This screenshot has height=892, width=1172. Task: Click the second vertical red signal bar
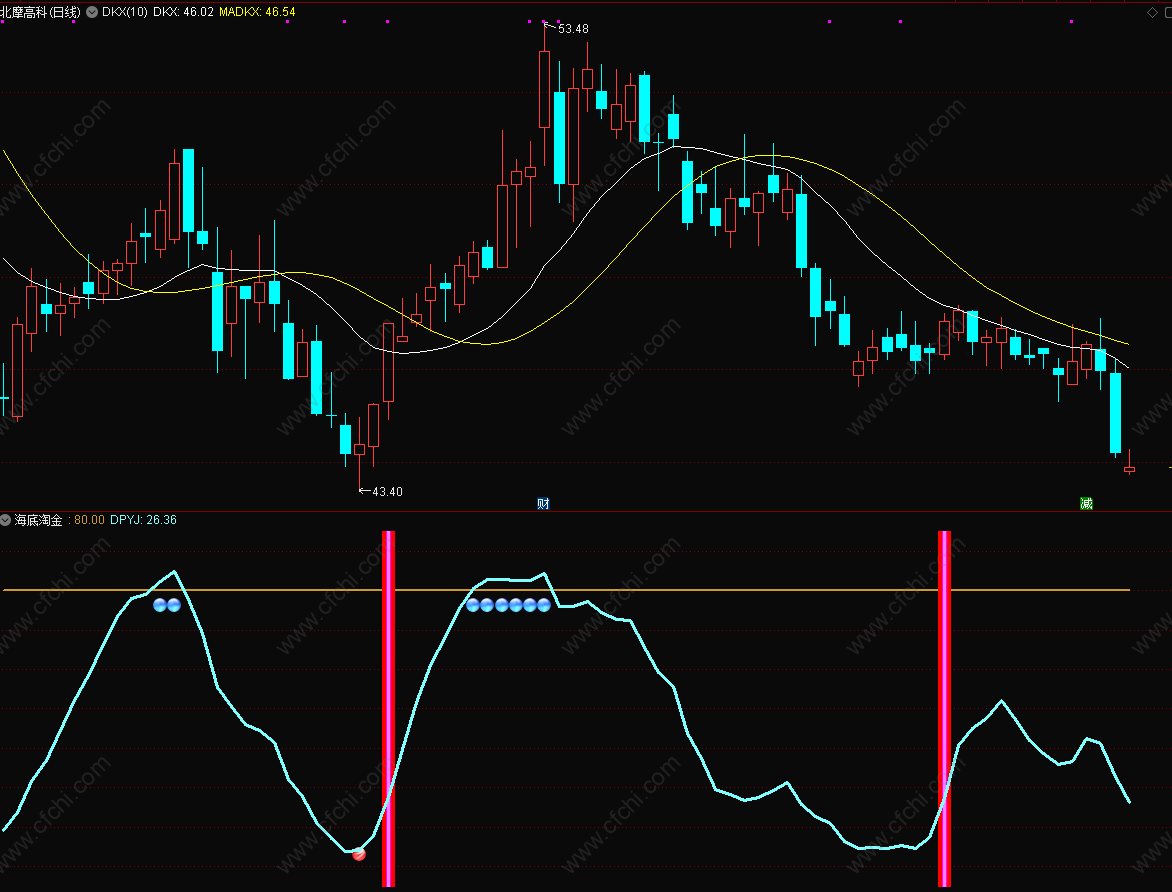pyautogui.click(x=944, y=709)
